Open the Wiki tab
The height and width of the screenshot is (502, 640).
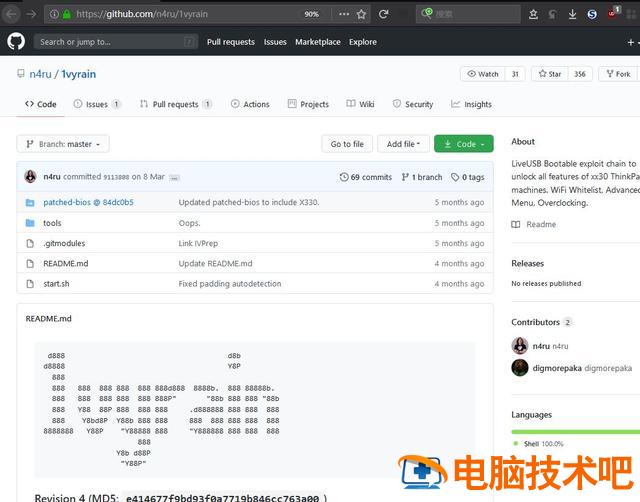coord(360,104)
